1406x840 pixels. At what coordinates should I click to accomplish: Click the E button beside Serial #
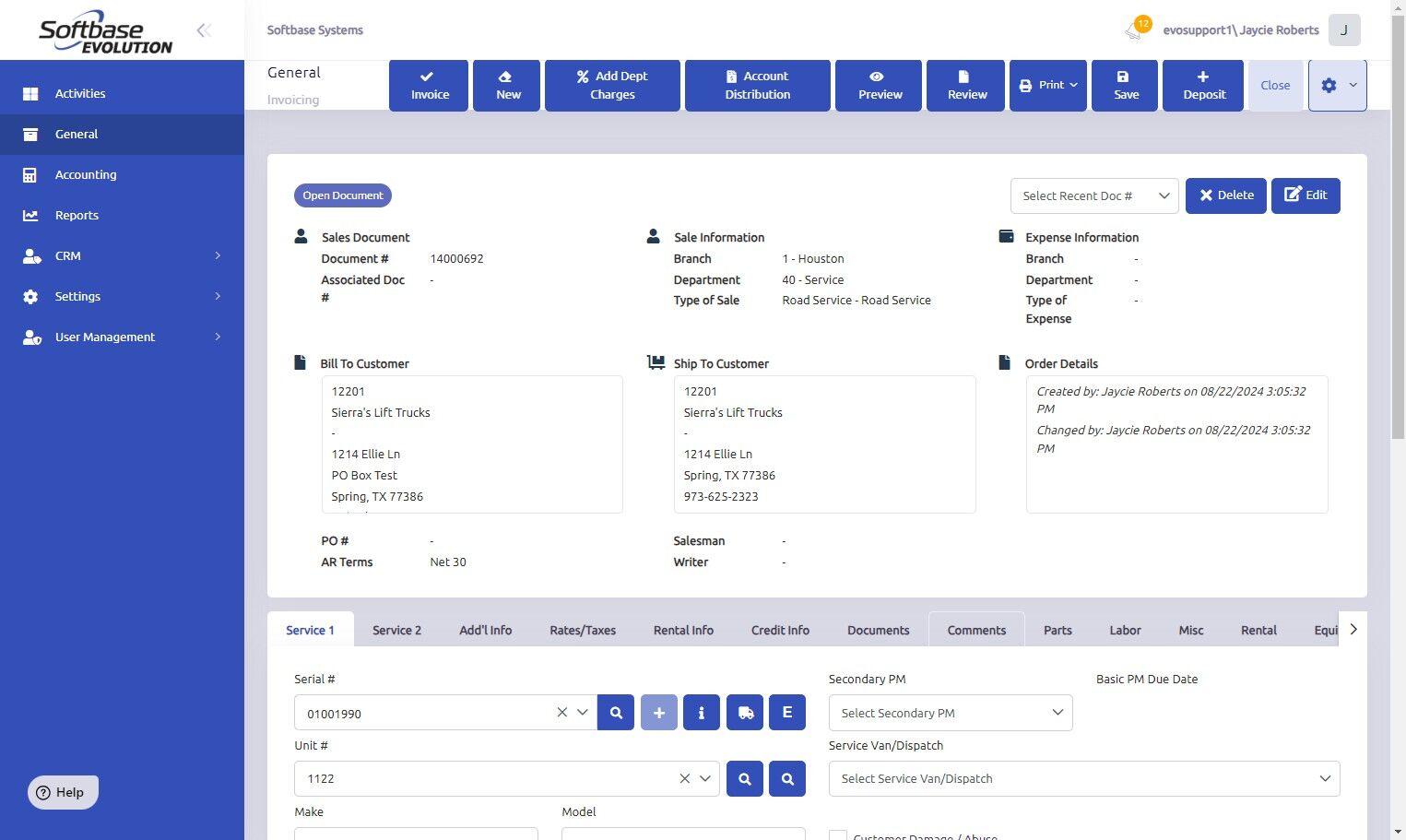click(x=787, y=713)
